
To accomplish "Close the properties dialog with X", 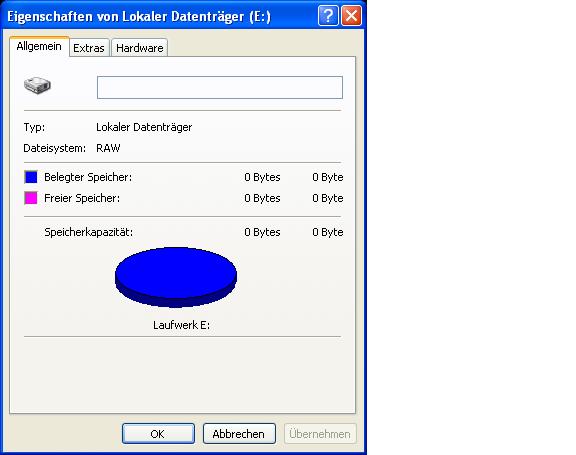I will [x=352, y=16].
